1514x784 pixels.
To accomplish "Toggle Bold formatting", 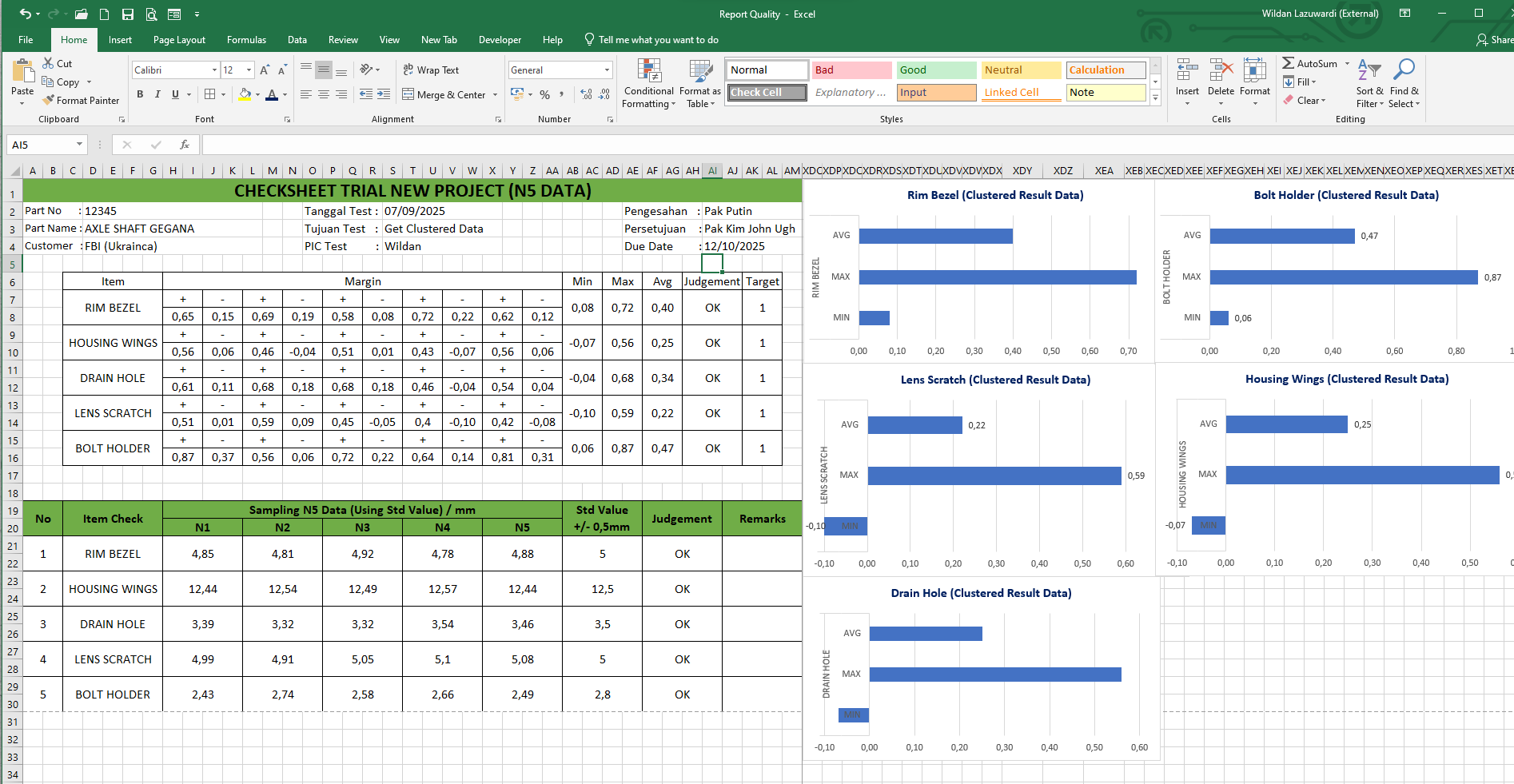I will tap(140, 94).
